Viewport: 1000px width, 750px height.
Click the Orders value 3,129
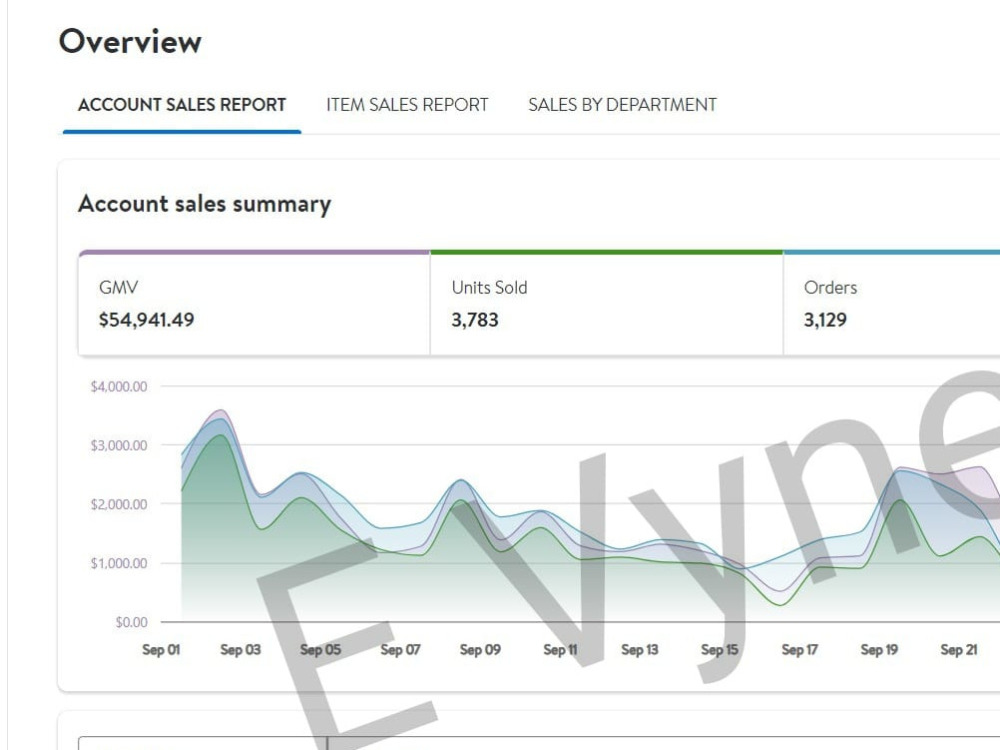825,320
